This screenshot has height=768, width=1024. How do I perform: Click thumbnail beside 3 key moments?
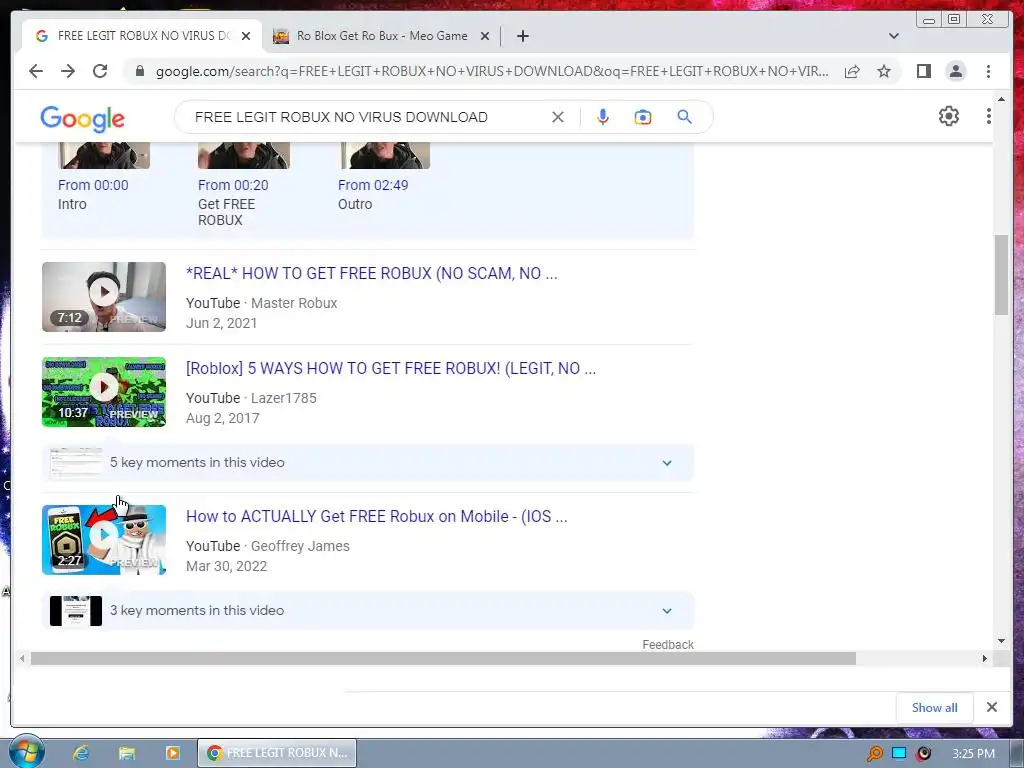point(76,611)
